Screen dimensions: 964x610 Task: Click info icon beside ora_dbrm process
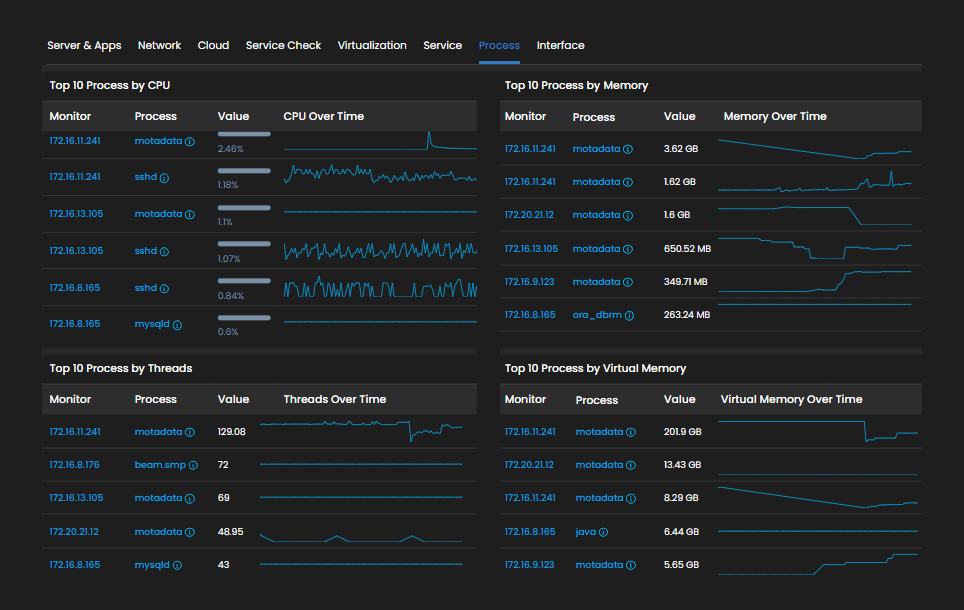click(x=630, y=315)
